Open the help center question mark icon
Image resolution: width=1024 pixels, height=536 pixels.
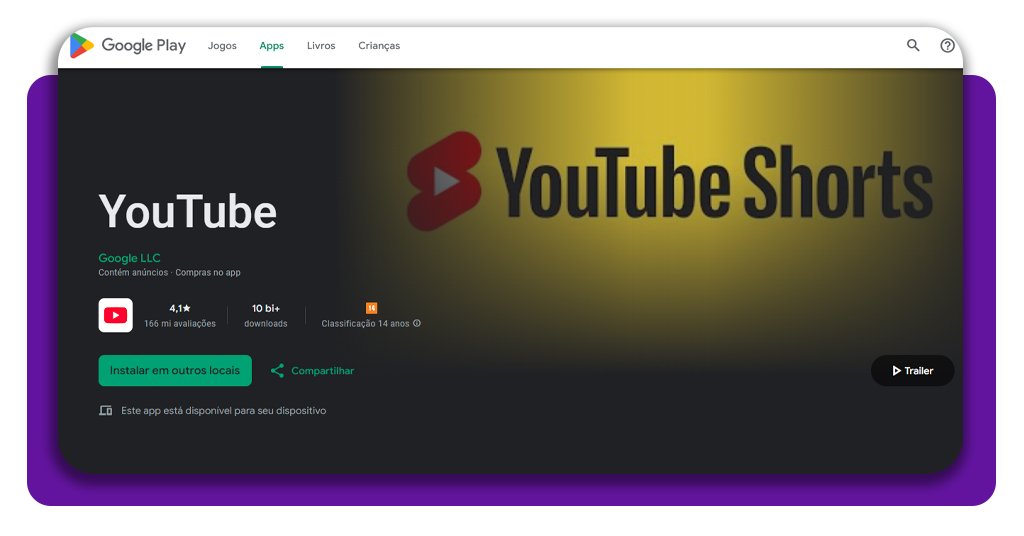pos(947,45)
